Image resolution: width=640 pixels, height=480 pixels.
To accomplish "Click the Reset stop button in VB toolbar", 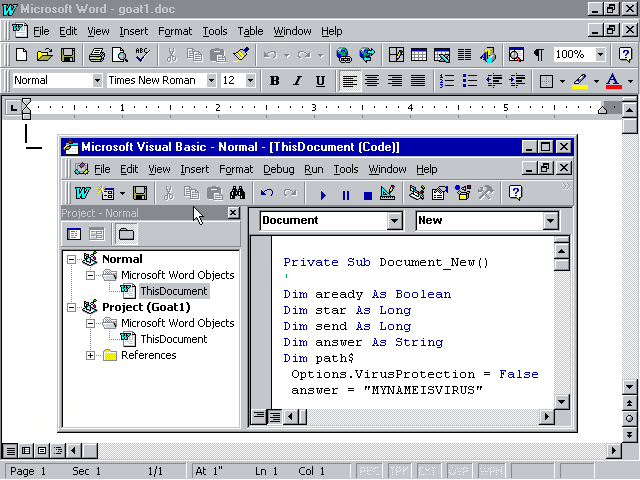I will [x=368, y=195].
